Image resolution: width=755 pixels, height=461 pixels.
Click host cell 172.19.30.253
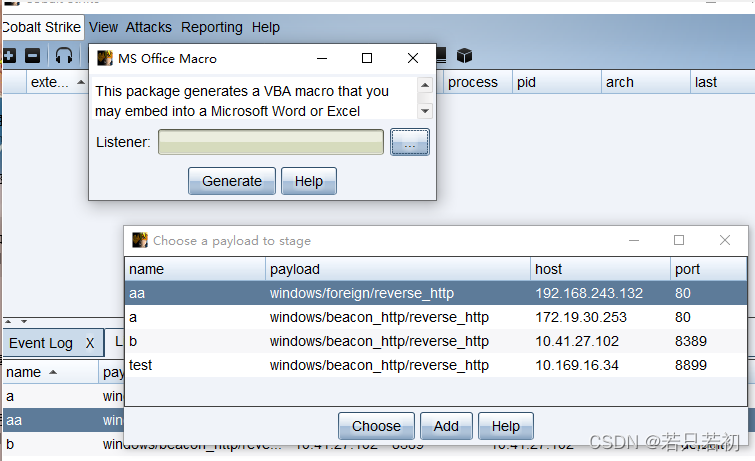[581, 317]
